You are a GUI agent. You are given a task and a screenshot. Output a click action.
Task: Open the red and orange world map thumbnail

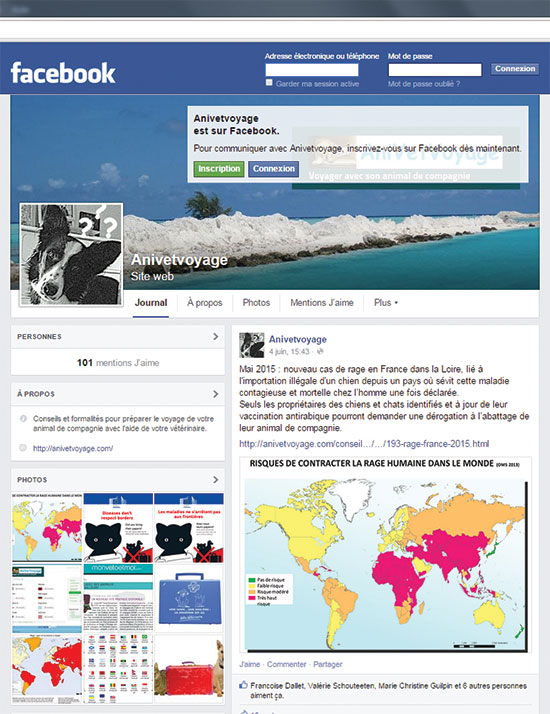click(47, 669)
